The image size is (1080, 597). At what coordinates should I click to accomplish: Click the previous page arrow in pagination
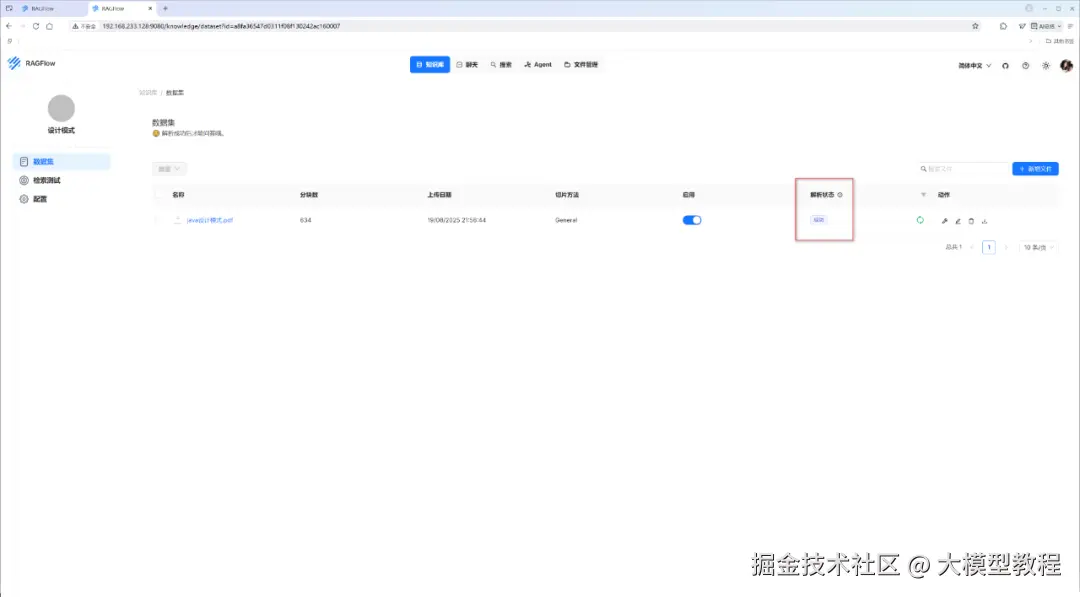[x=972, y=247]
